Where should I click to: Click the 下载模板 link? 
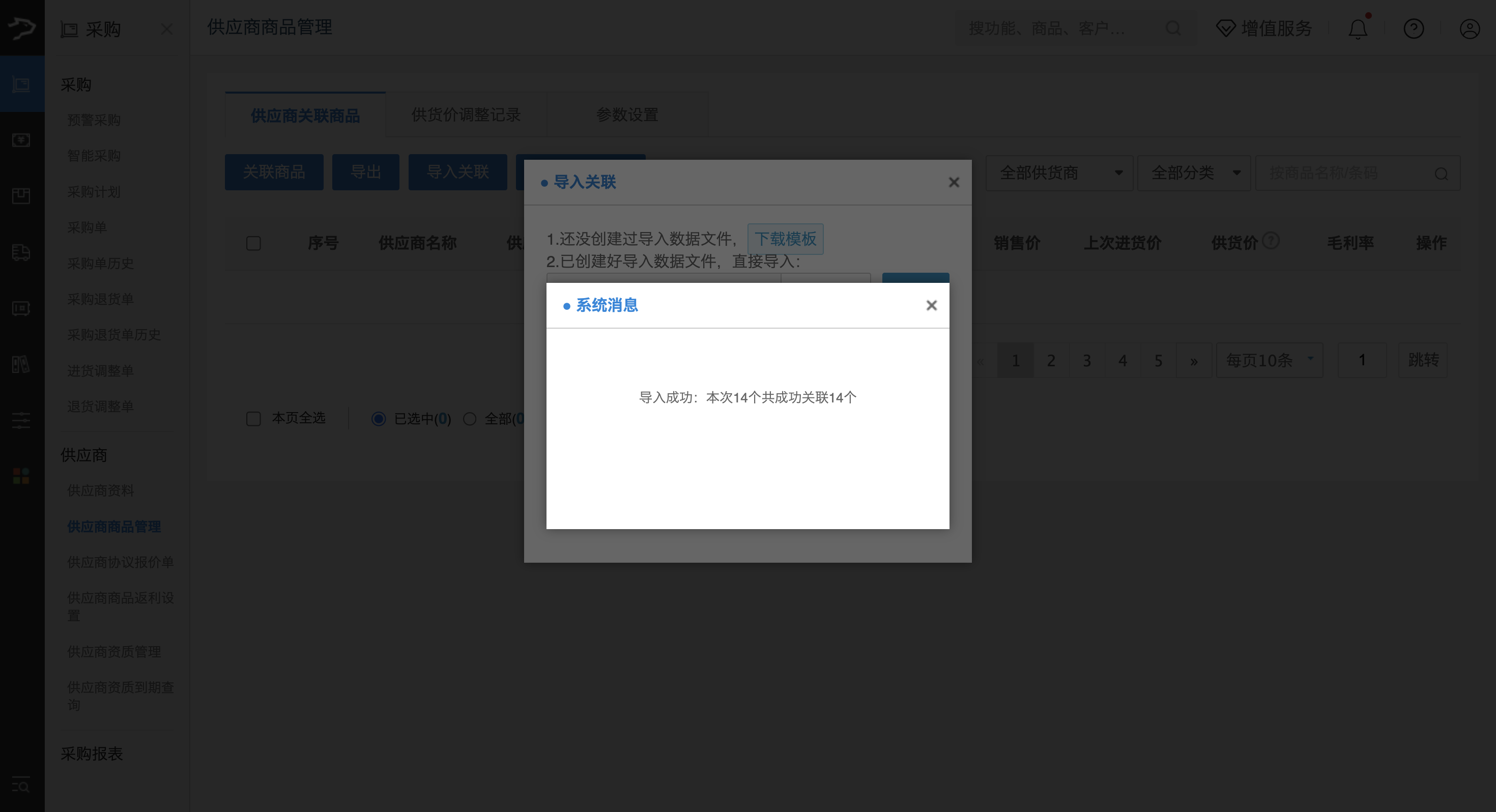(785, 239)
